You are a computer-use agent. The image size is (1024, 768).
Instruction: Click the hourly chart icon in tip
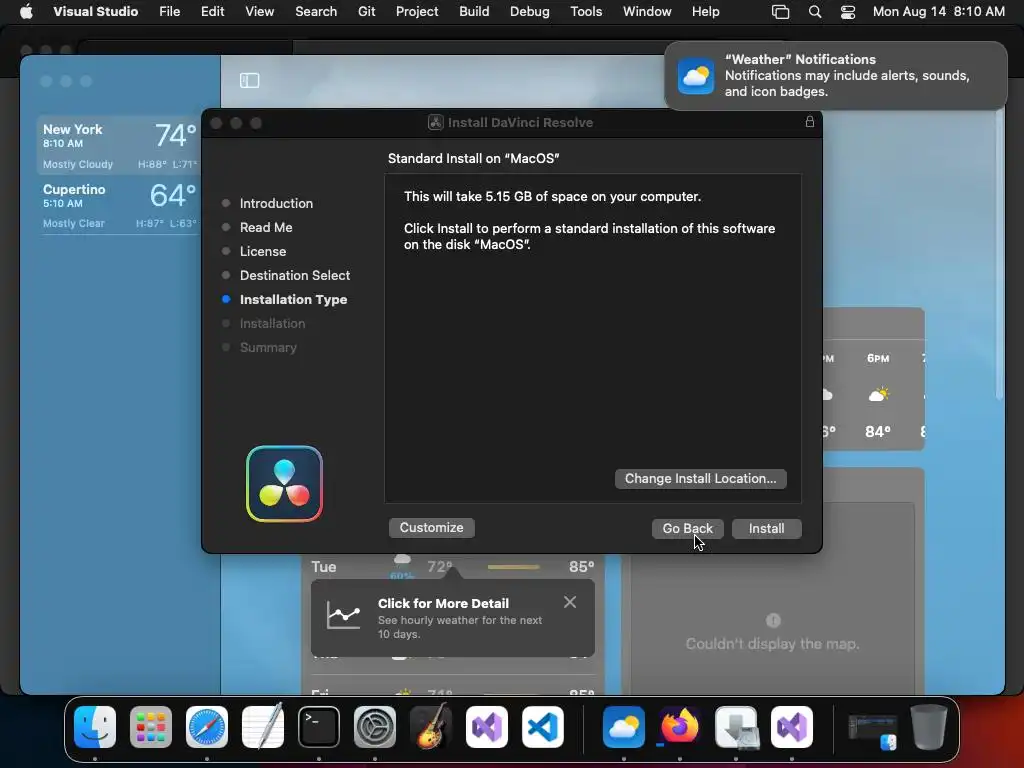click(x=344, y=615)
